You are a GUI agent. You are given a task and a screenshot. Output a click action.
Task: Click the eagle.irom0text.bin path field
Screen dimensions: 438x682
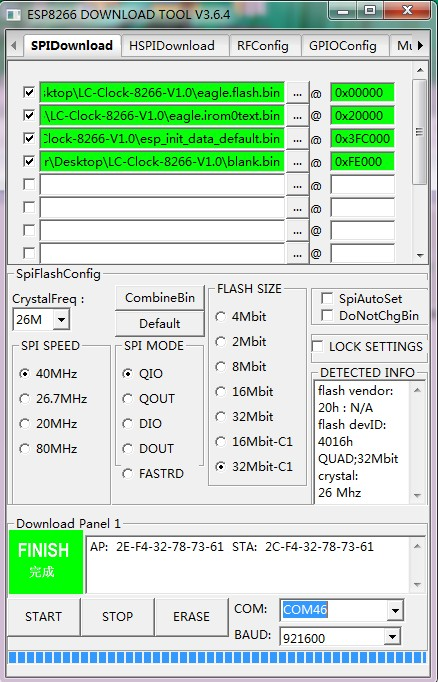[x=162, y=116]
